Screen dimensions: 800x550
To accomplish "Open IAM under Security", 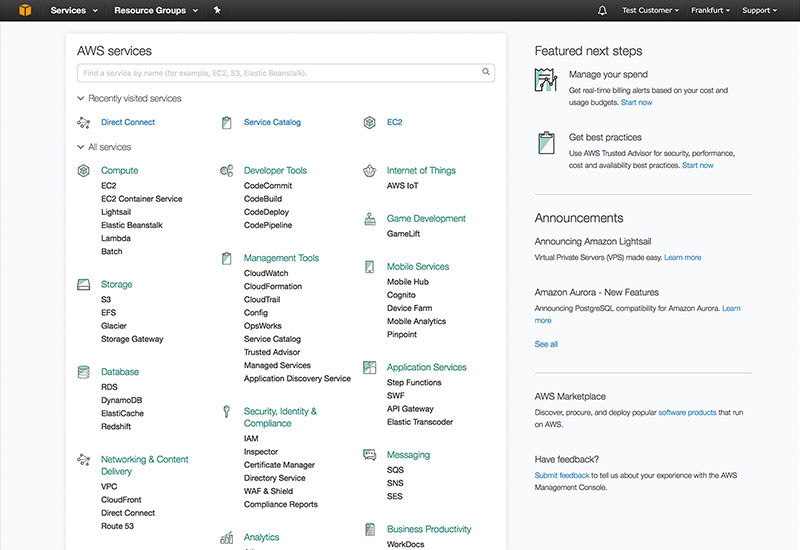I will pyautogui.click(x=251, y=439).
